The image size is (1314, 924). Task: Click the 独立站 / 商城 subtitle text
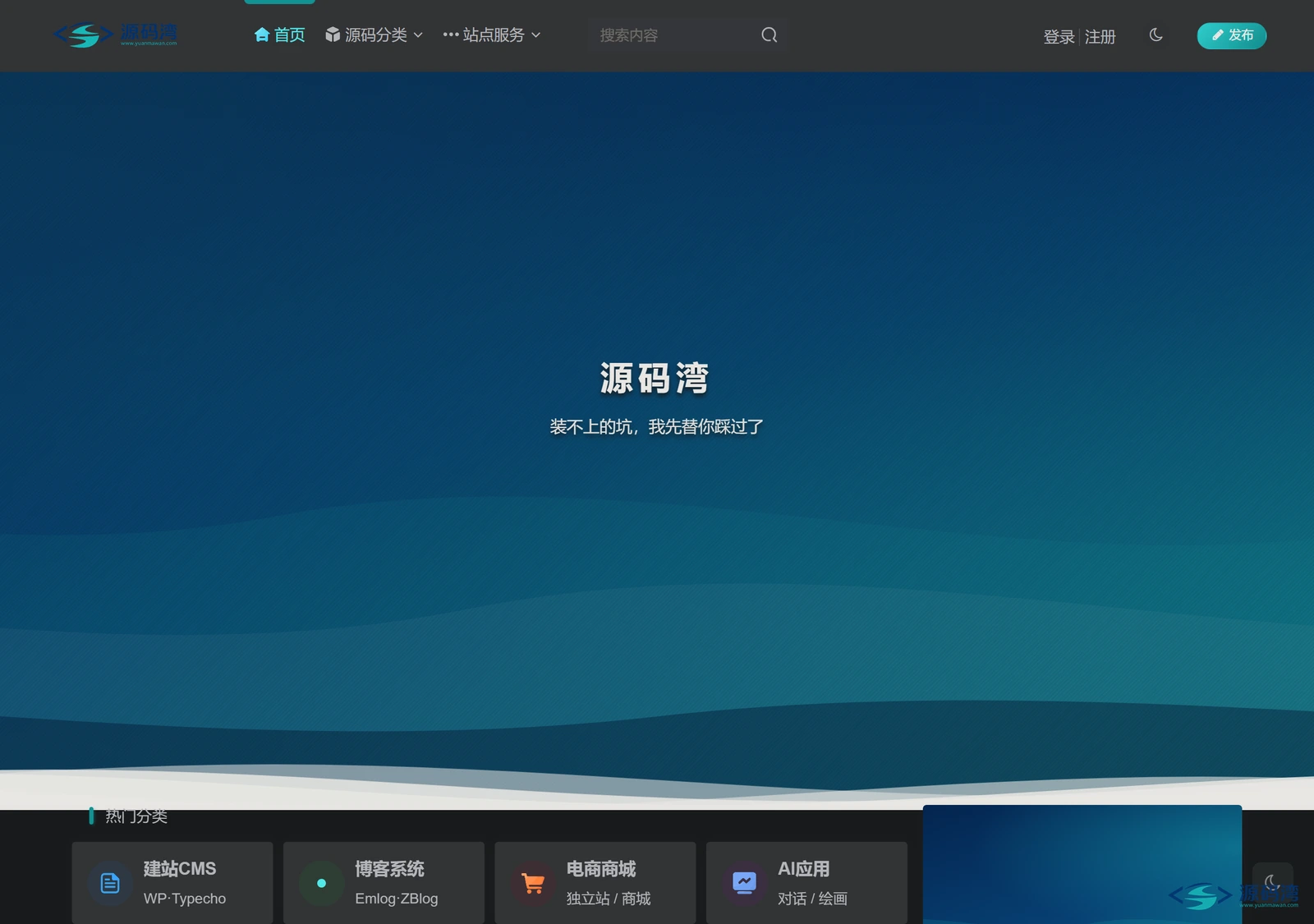[x=609, y=899]
